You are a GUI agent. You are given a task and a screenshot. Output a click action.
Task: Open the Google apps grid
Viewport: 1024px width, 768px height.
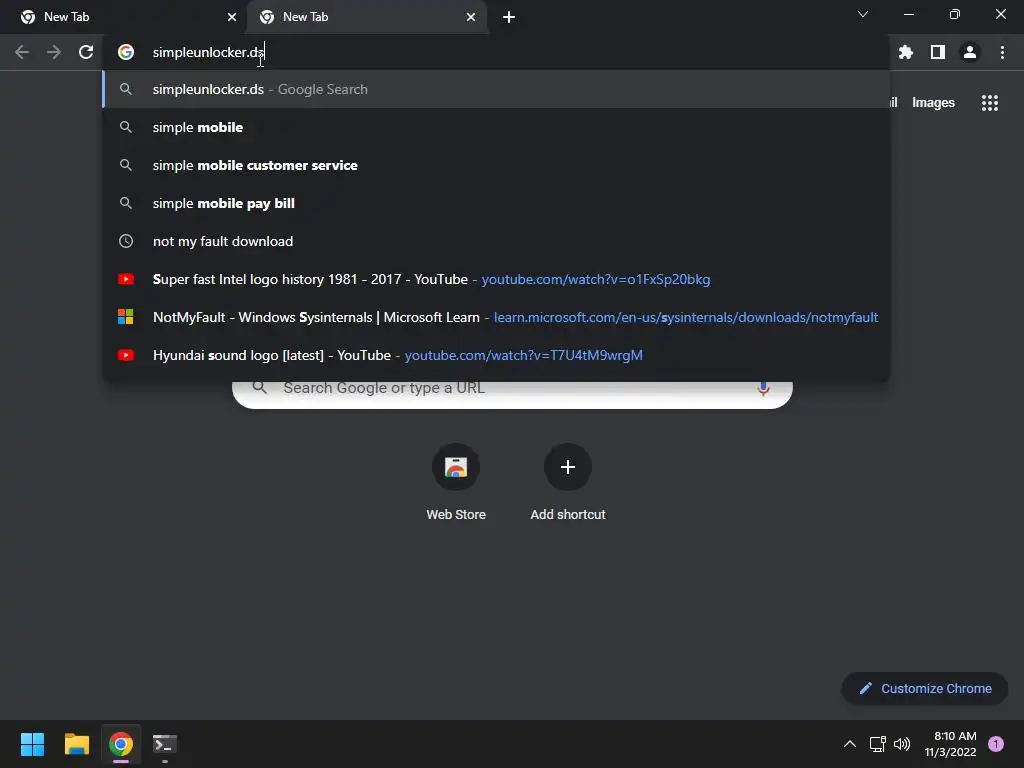tap(990, 103)
